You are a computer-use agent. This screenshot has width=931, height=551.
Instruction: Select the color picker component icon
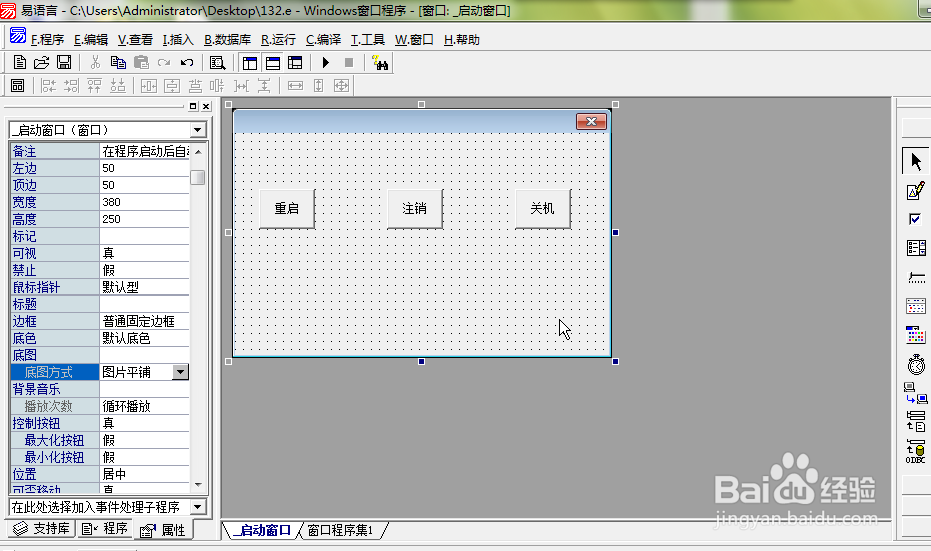pos(916,335)
